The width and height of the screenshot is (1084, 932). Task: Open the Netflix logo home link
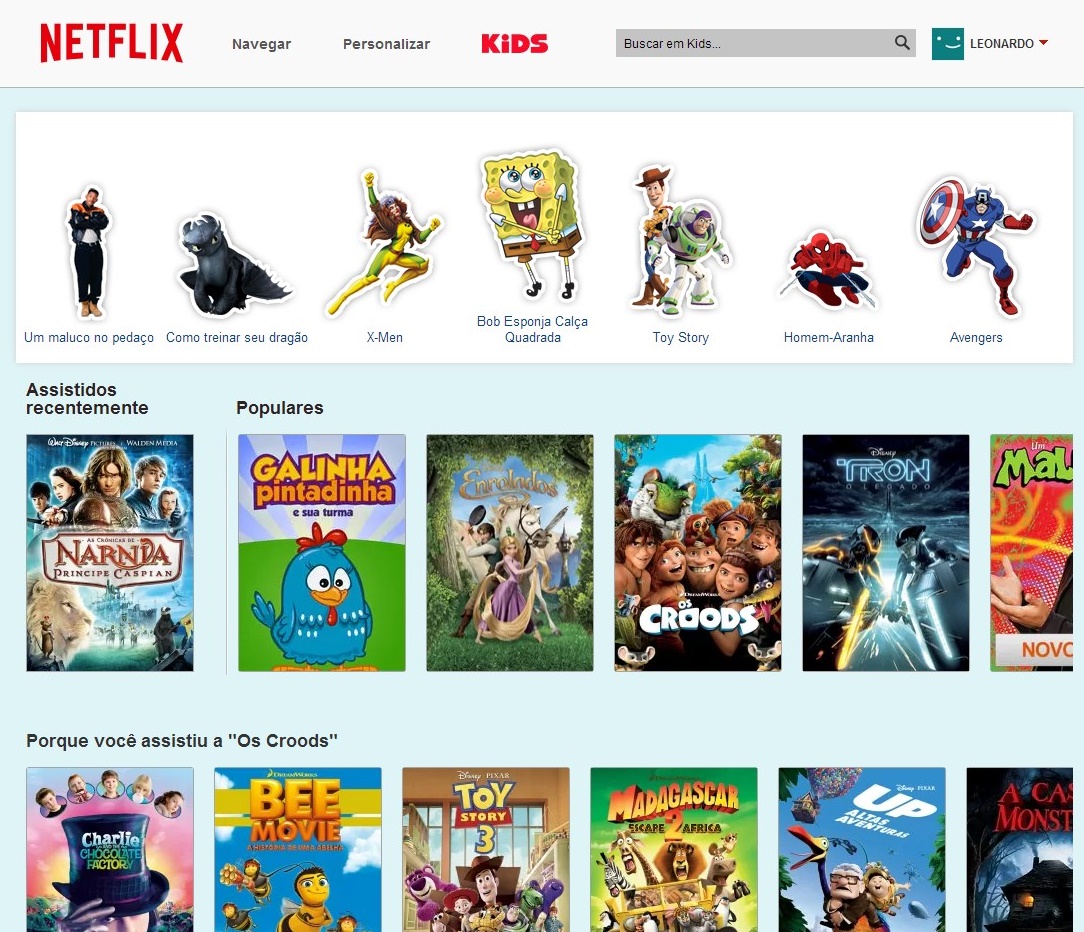(x=111, y=43)
